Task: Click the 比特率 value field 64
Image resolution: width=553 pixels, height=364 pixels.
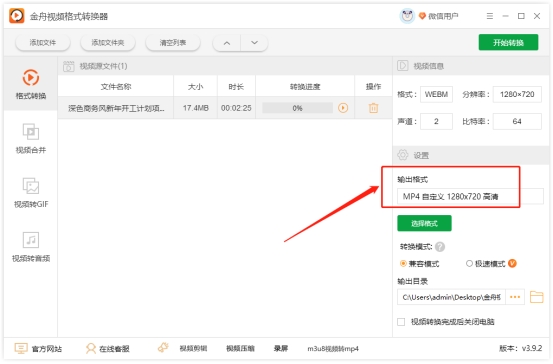Action: tap(517, 122)
